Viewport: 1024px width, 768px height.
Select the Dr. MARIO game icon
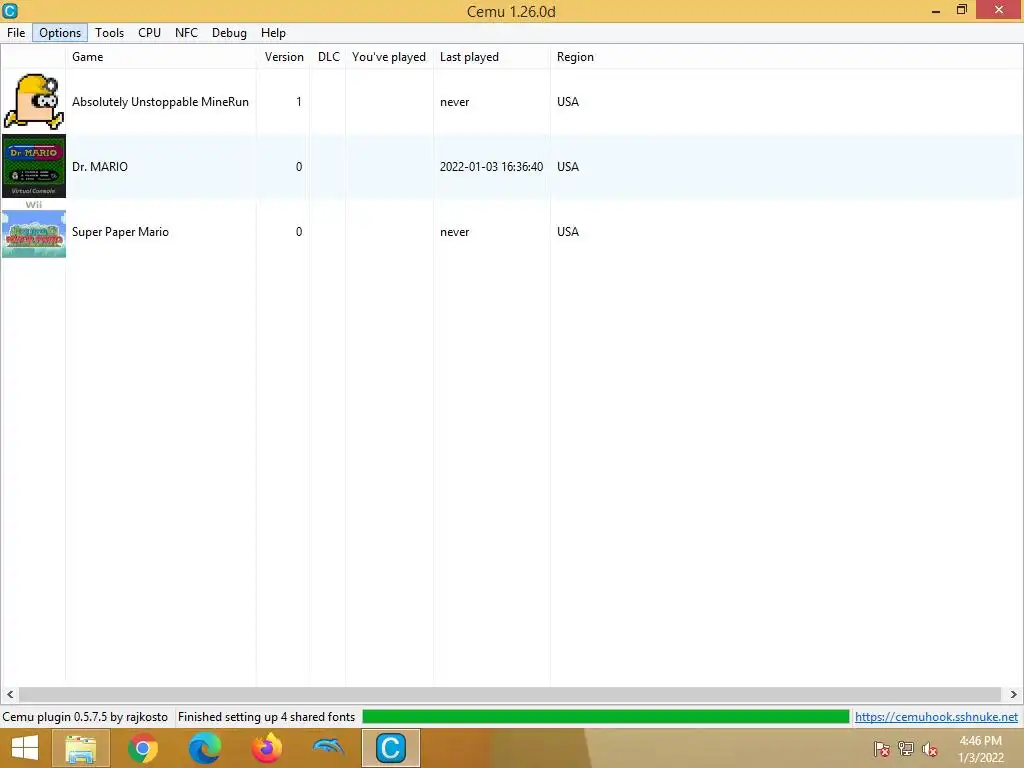pyautogui.click(x=34, y=166)
